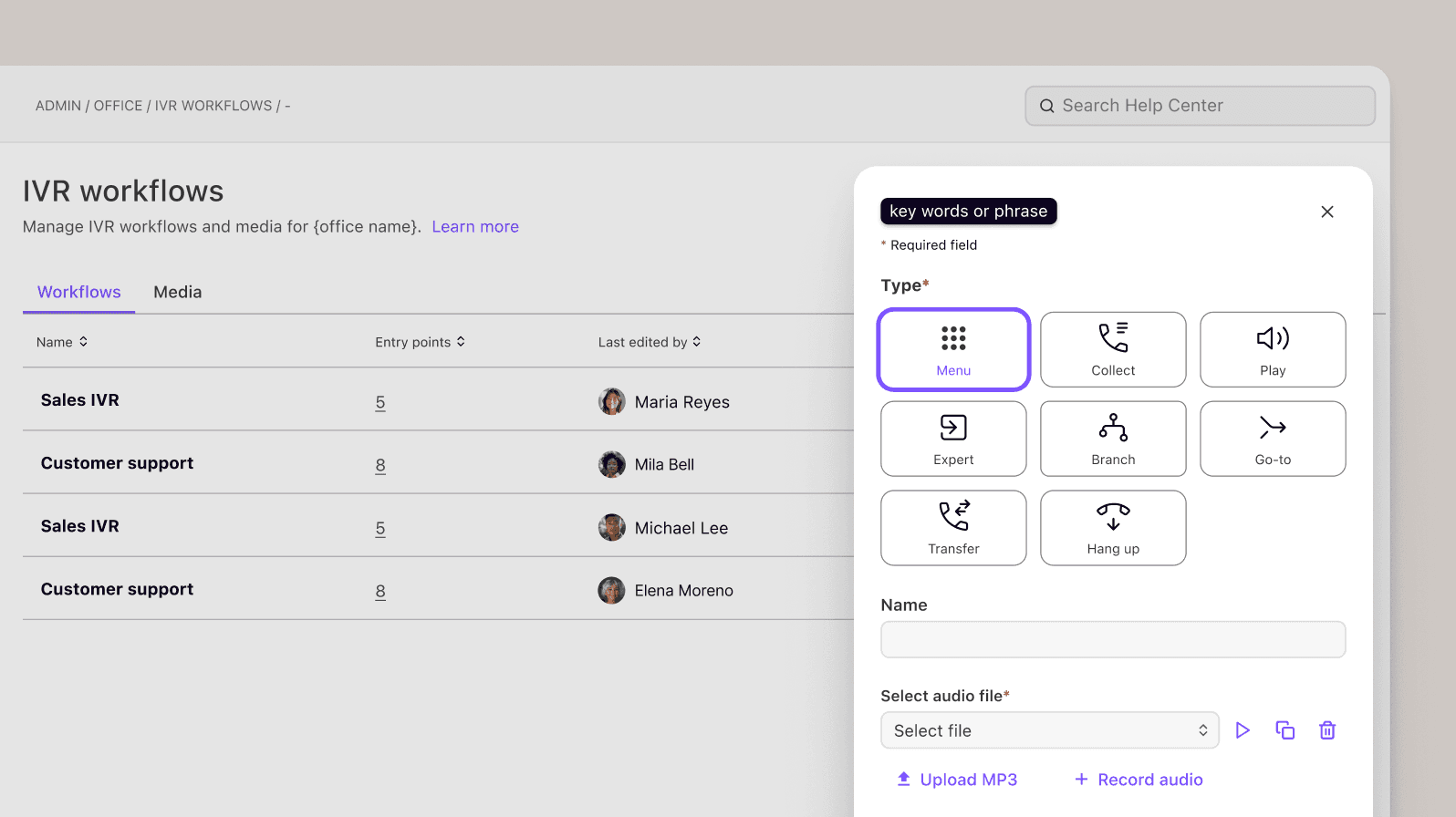Viewport: 1456px width, 817px height.
Task: Choose the Branch step type
Action: point(1113,439)
